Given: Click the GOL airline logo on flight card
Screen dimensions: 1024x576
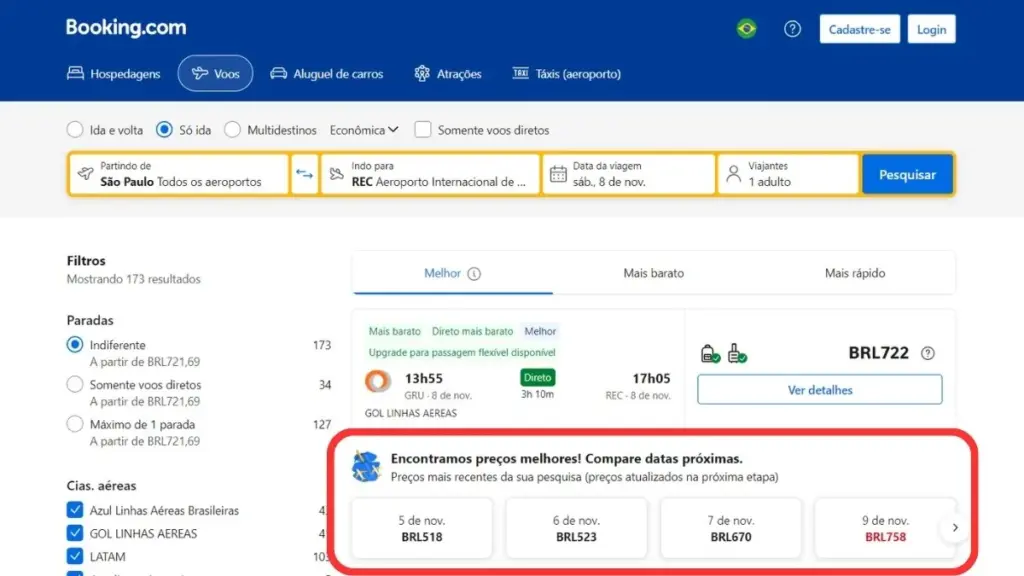Looking at the screenshot, I should tap(377, 381).
